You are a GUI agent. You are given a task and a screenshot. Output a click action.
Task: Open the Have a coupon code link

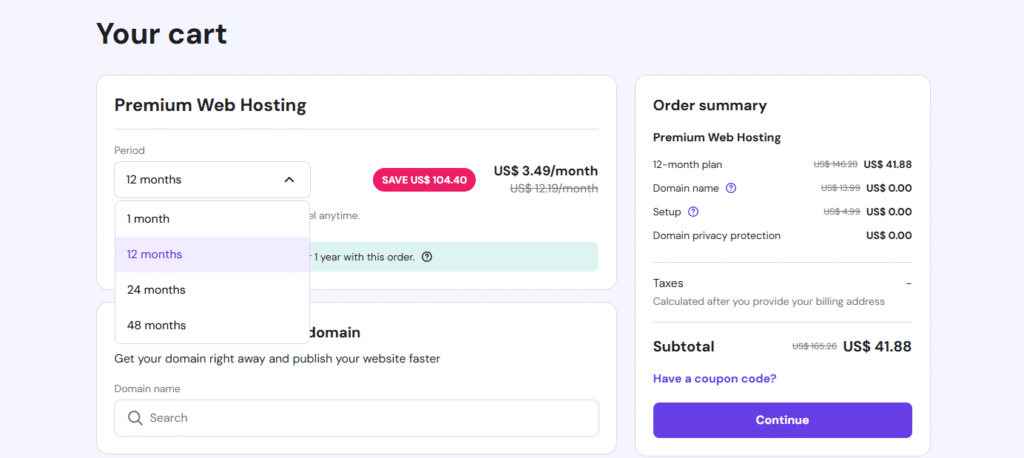[x=714, y=379]
